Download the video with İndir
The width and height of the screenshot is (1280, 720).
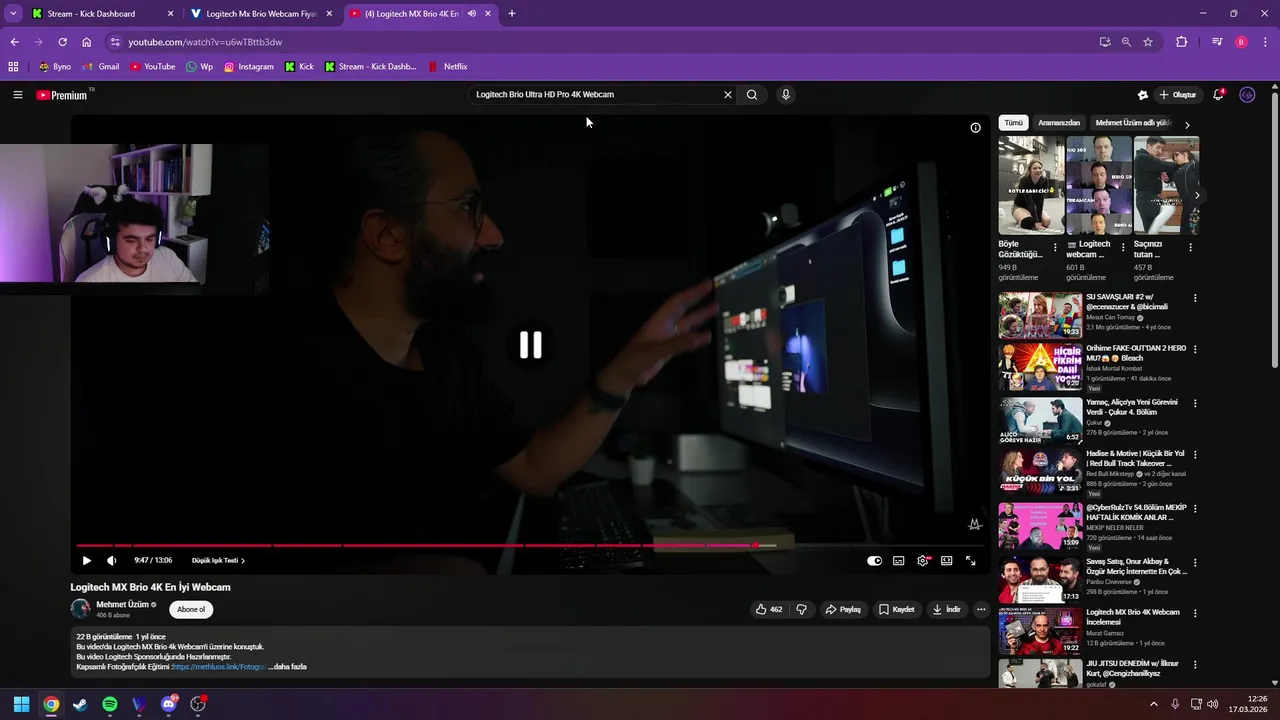(x=946, y=610)
